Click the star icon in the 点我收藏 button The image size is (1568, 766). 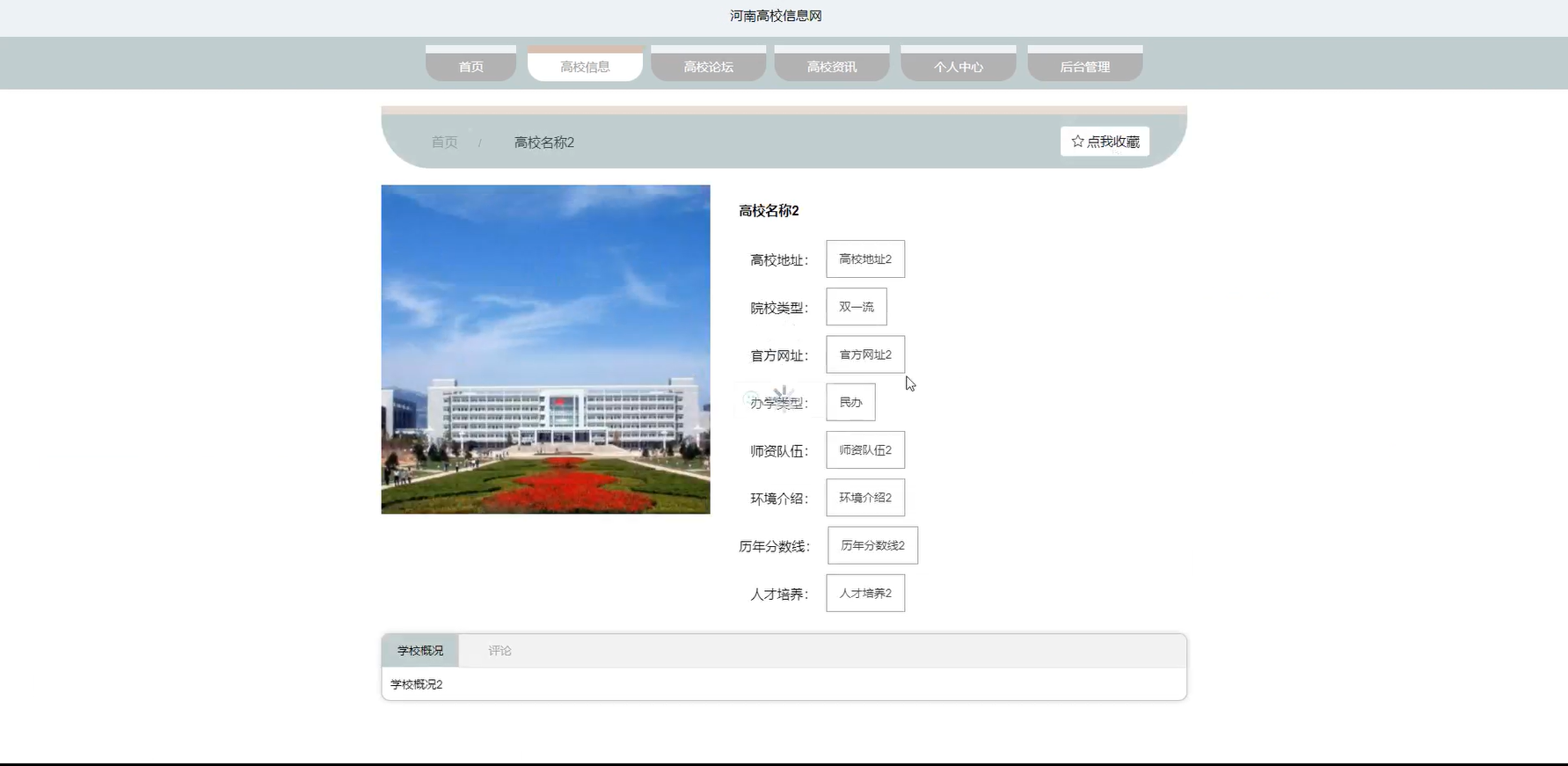(1077, 142)
